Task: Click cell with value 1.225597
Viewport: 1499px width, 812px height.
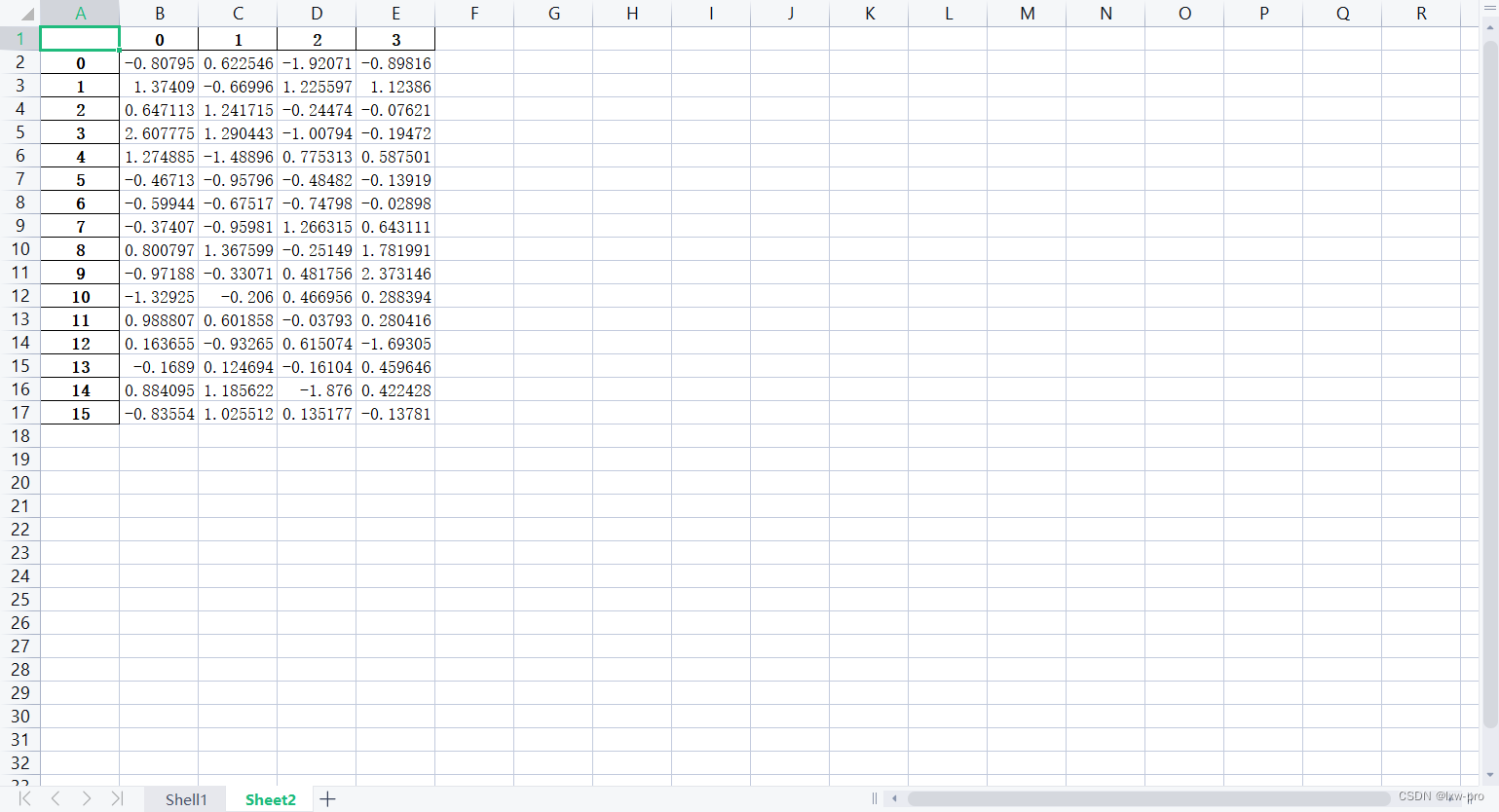Action: coord(317,86)
